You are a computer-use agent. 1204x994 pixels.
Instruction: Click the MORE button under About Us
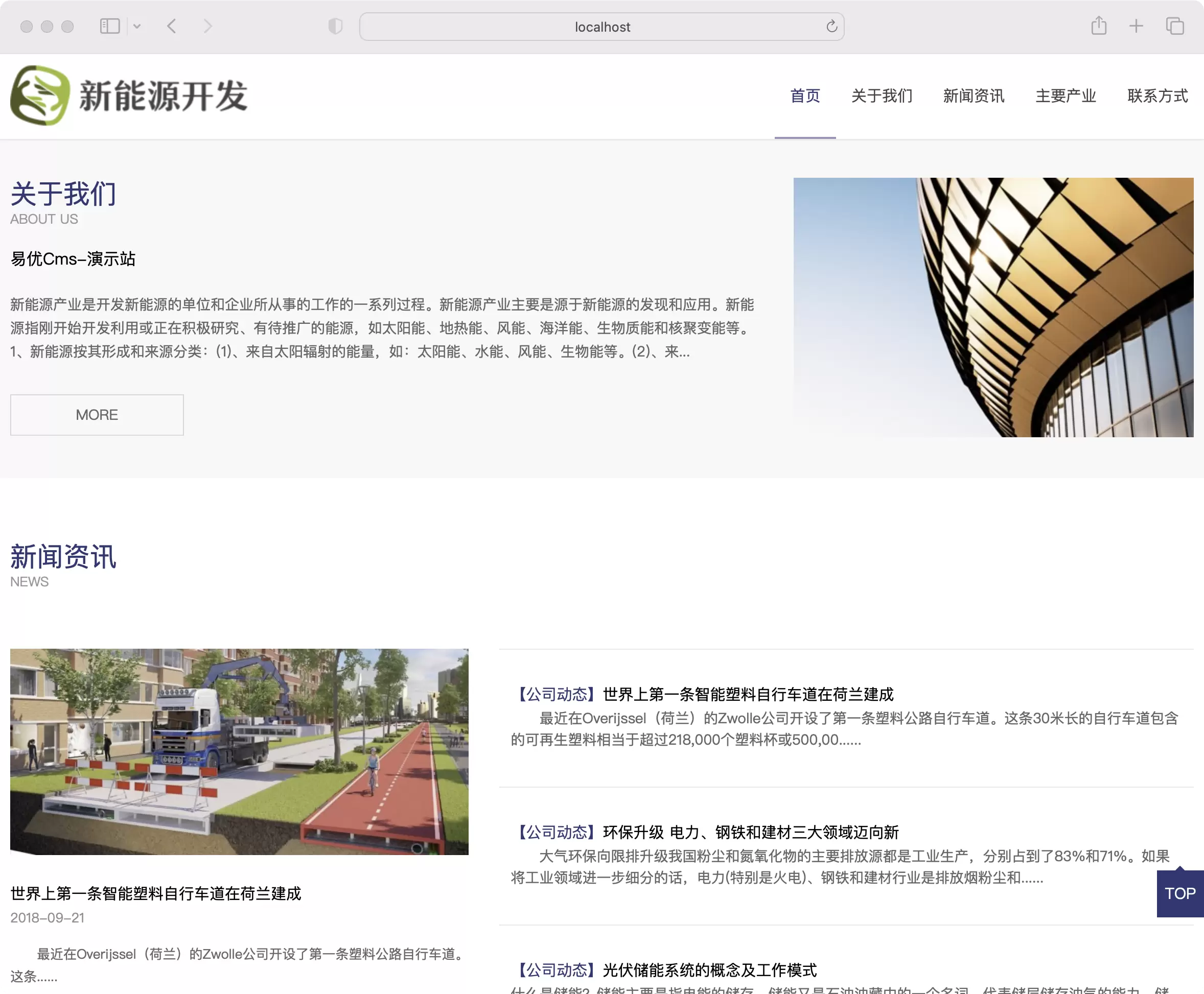click(x=97, y=415)
